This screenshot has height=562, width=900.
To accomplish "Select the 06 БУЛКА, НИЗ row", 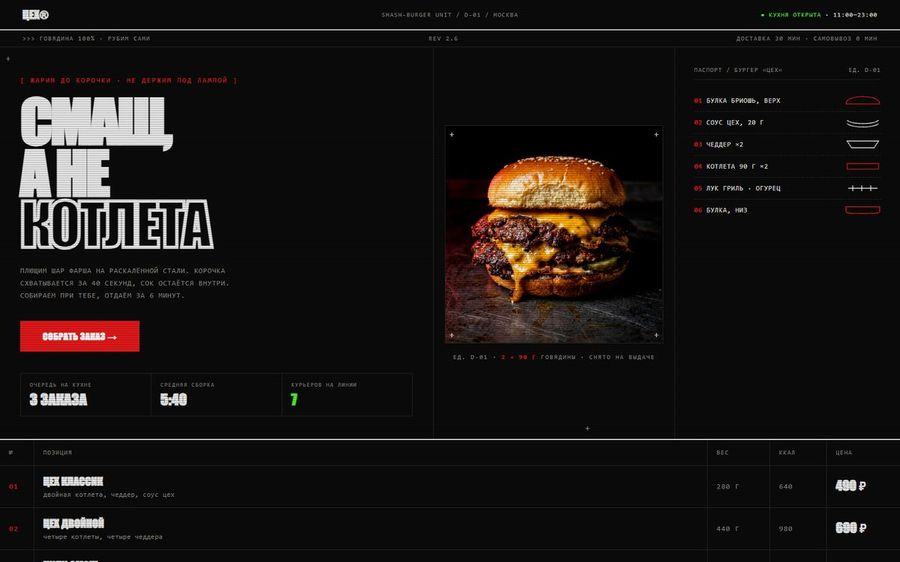I will [x=787, y=210].
